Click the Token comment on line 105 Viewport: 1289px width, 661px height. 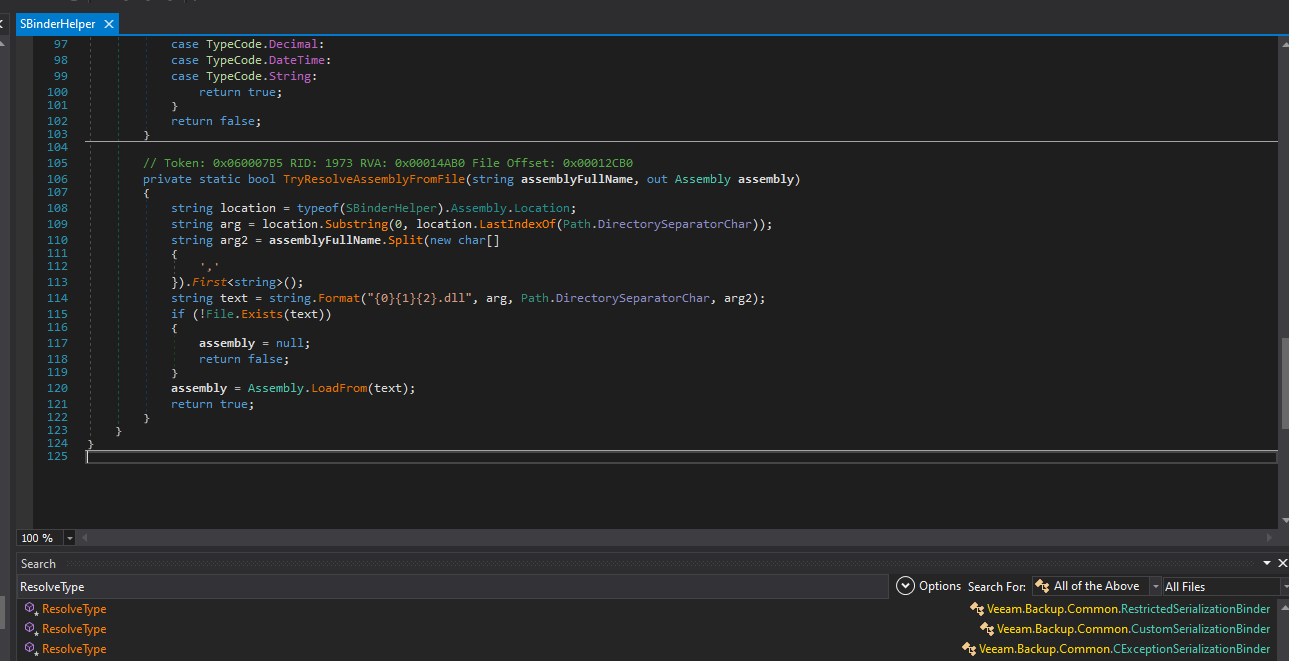(x=388, y=163)
